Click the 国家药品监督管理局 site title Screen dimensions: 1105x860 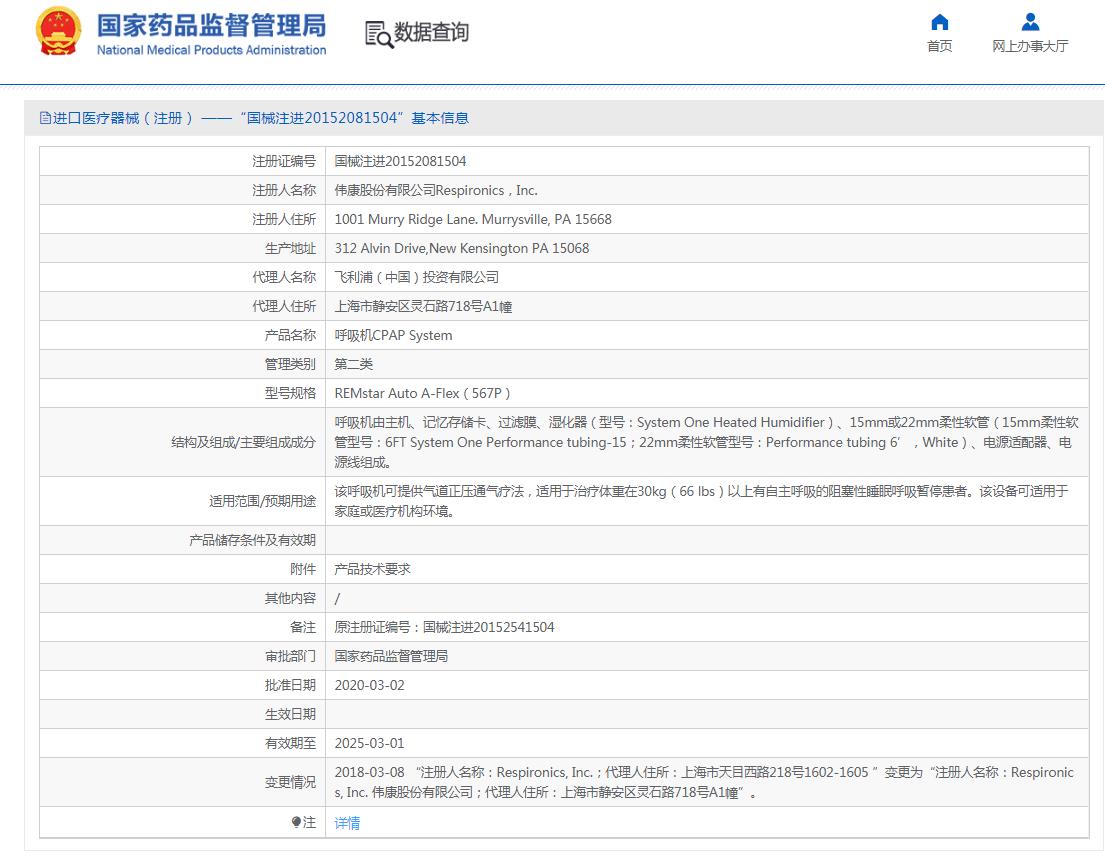tap(211, 24)
